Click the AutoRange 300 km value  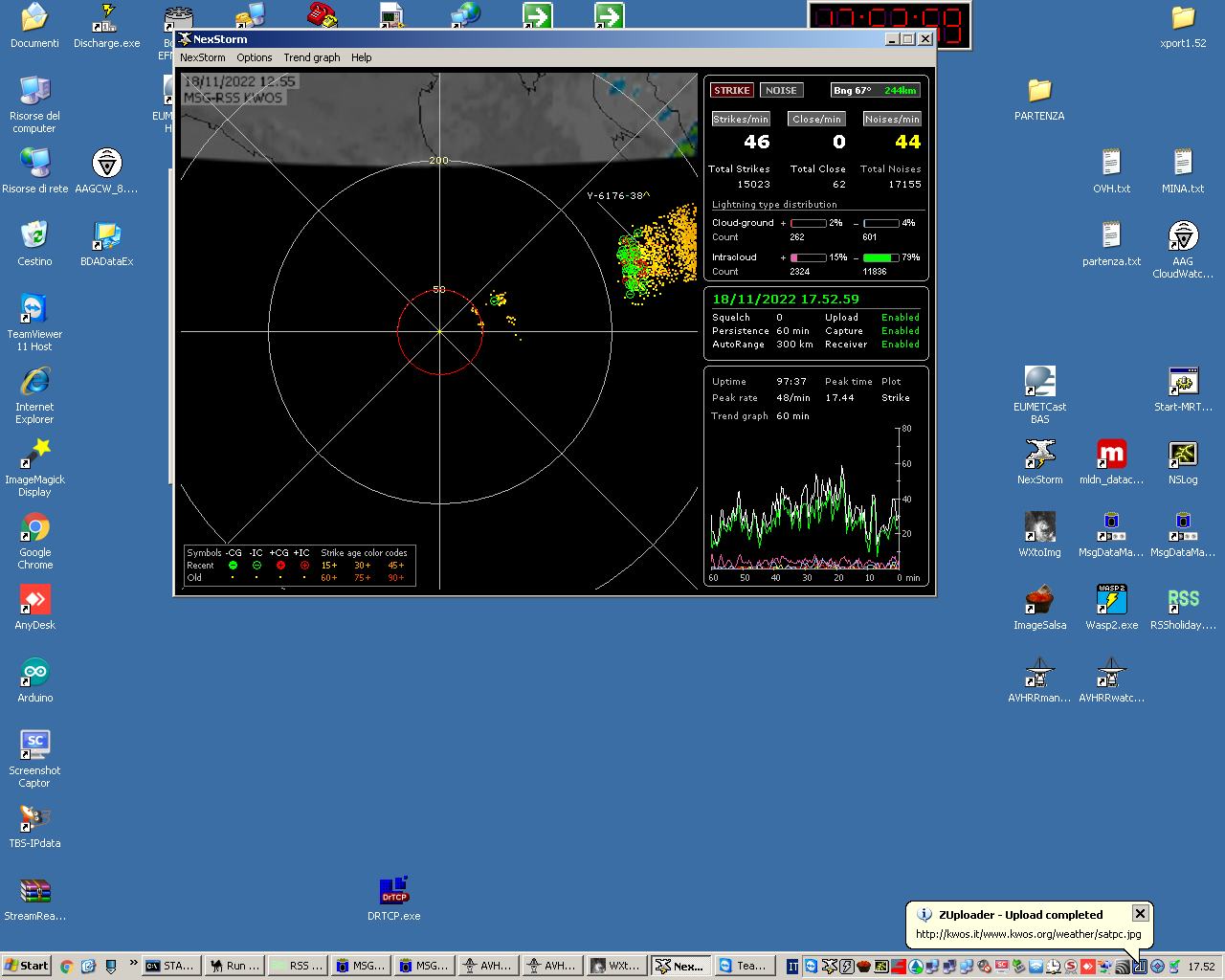794,344
